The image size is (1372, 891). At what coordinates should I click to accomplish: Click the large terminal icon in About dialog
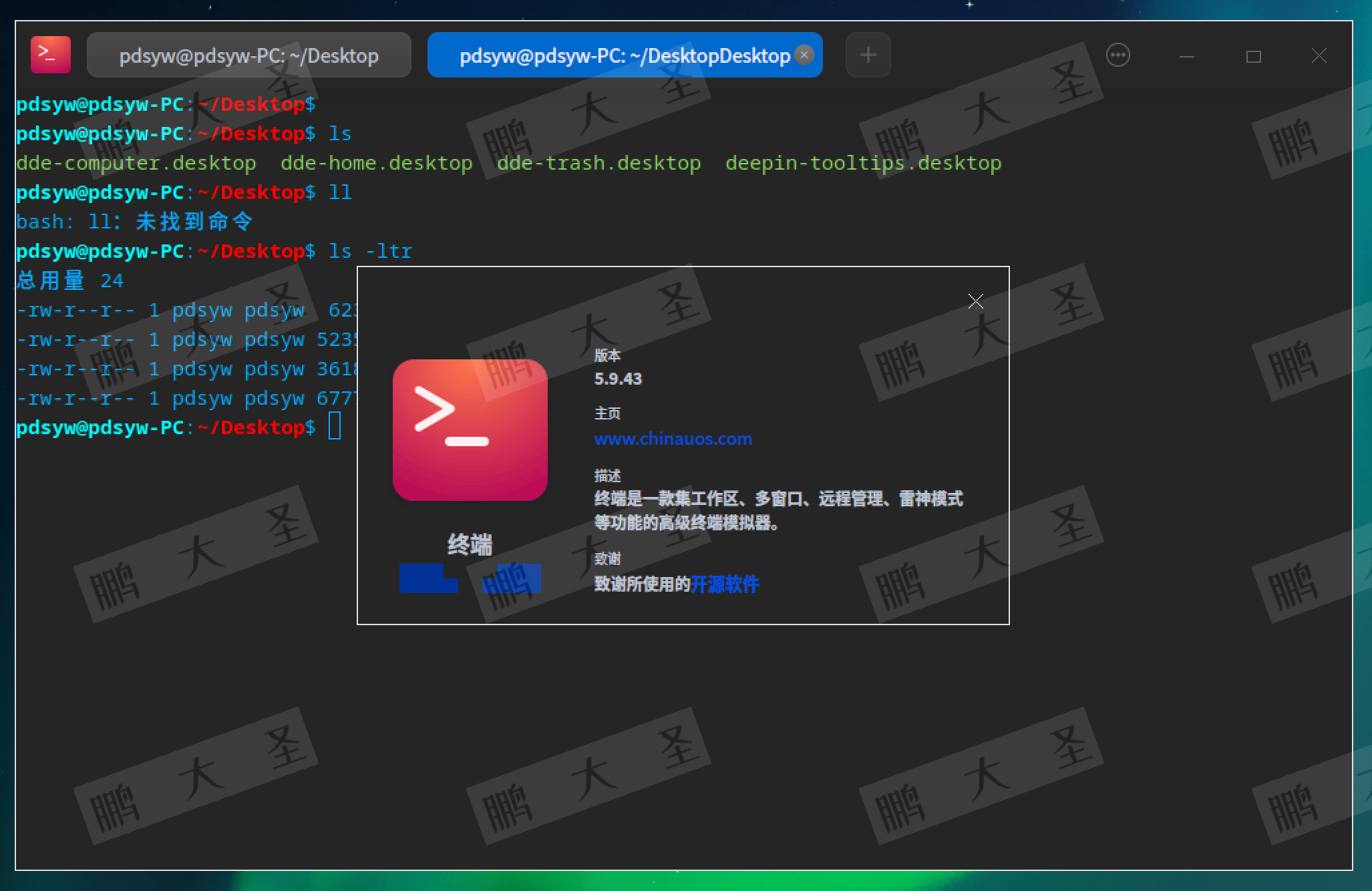(x=470, y=430)
